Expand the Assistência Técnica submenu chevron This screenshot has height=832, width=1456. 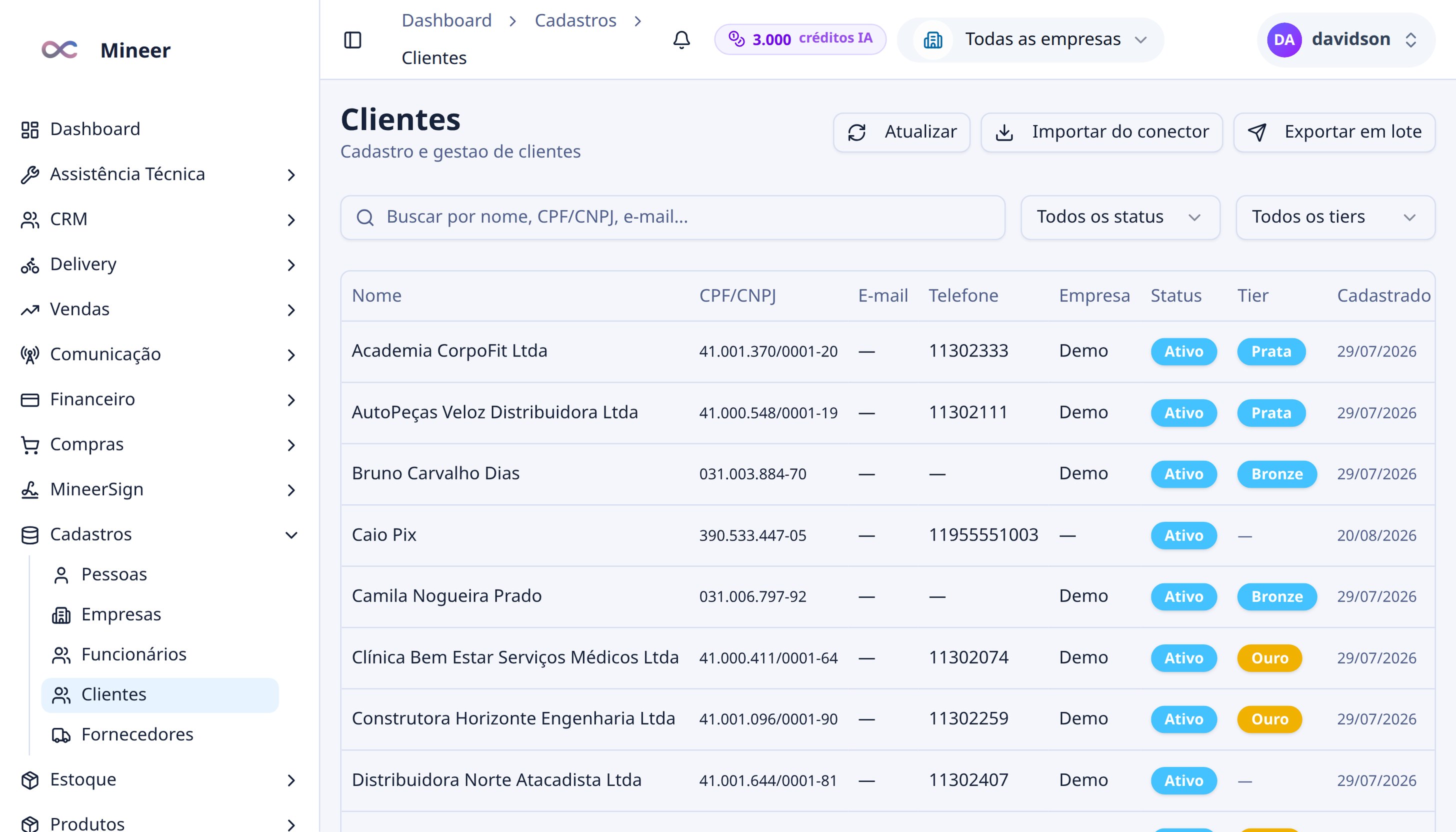[291, 175]
